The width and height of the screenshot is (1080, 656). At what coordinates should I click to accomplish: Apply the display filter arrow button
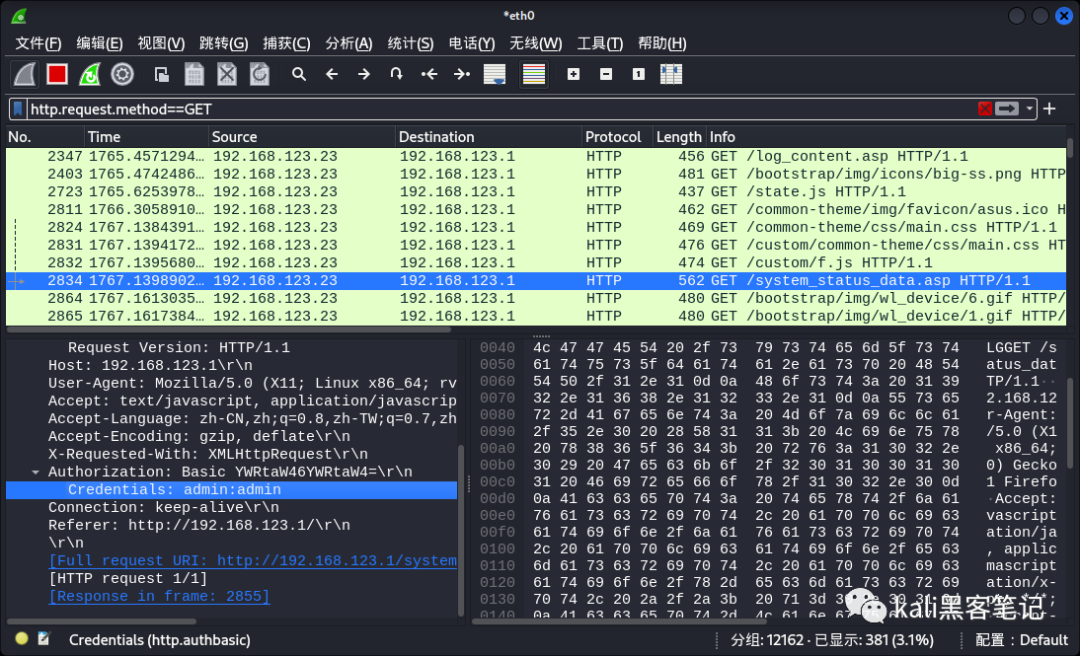click(1006, 109)
